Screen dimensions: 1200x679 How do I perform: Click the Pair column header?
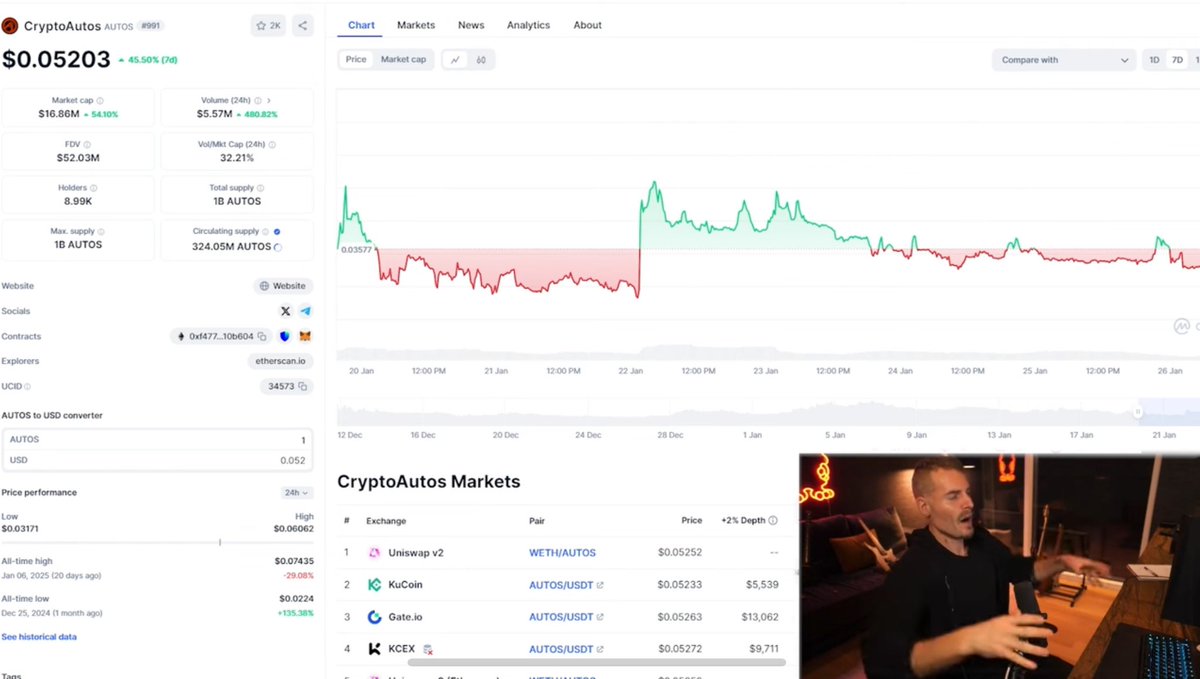click(x=537, y=521)
